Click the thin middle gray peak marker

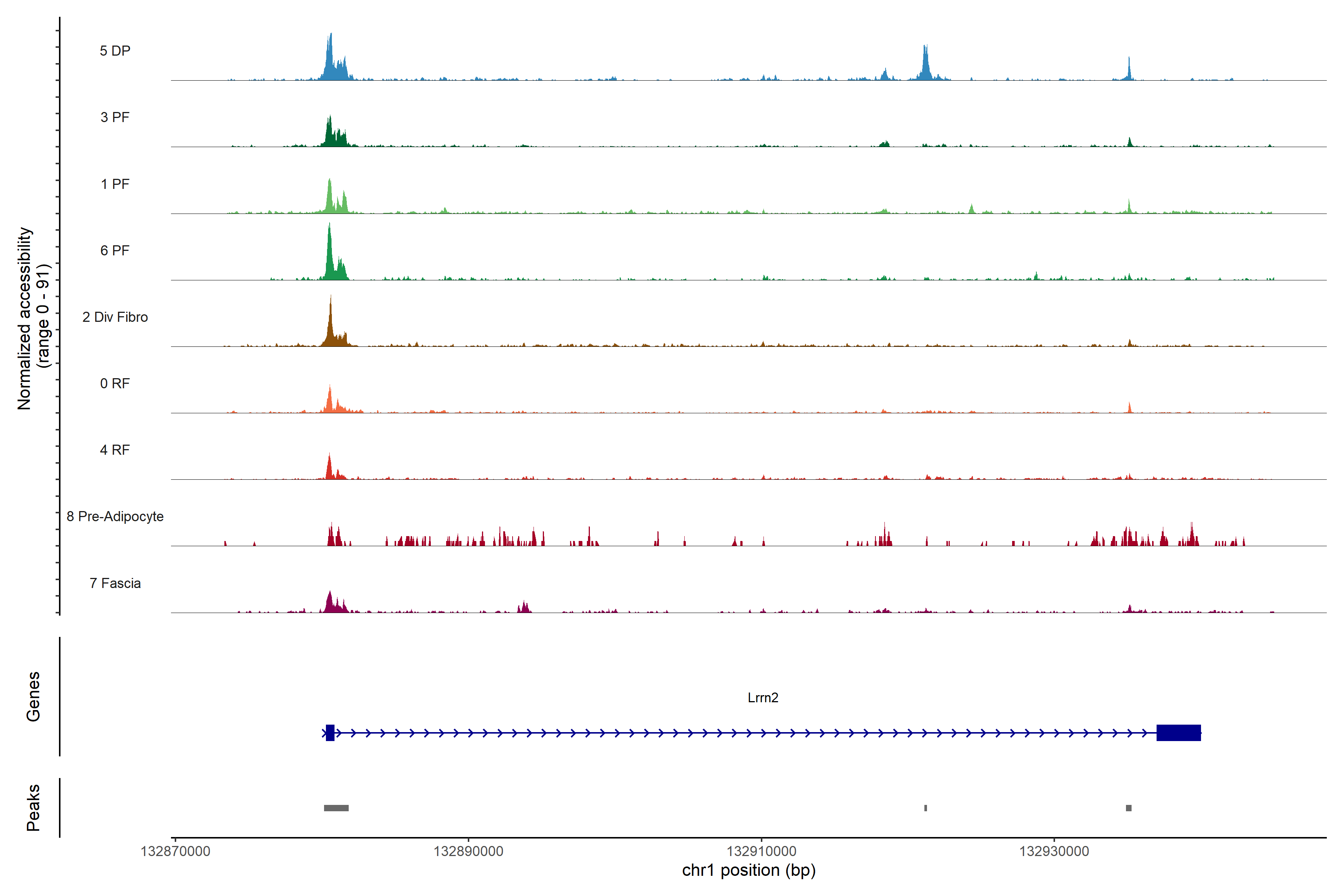[926, 808]
